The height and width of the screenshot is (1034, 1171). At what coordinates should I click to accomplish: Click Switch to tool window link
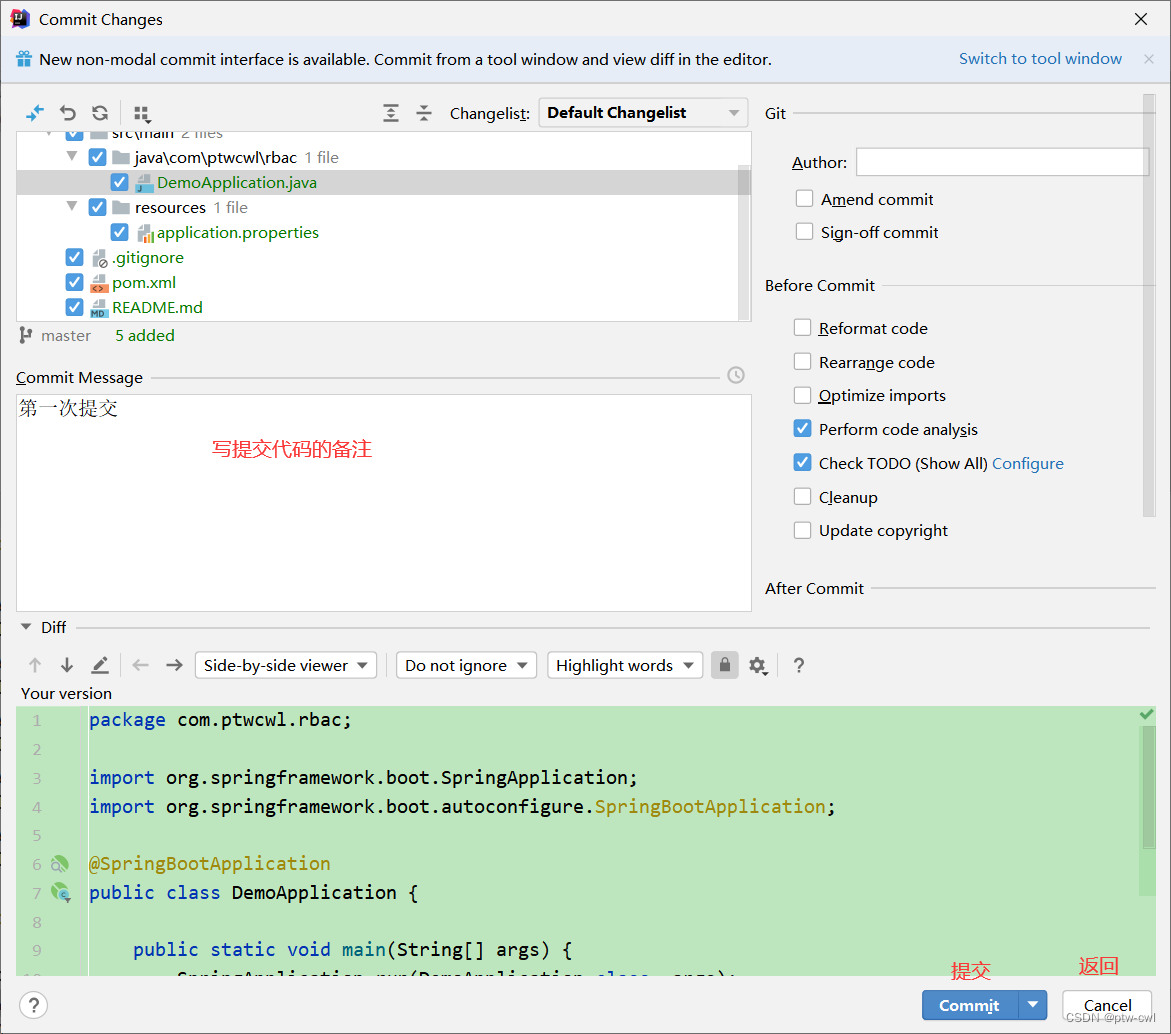coord(1040,59)
